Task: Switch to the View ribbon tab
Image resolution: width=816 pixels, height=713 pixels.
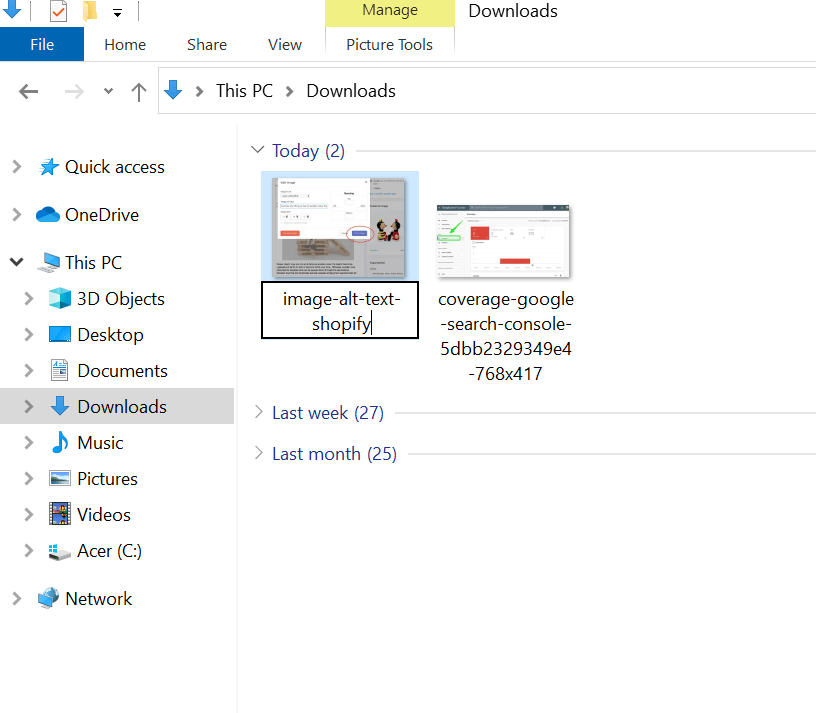Action: click(284, 45)
